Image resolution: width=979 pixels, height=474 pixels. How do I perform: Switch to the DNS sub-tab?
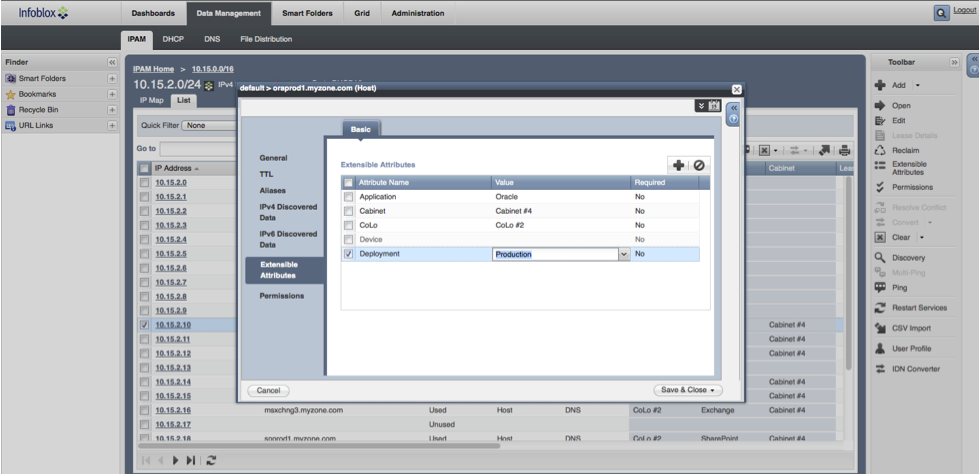pos(212,39)
